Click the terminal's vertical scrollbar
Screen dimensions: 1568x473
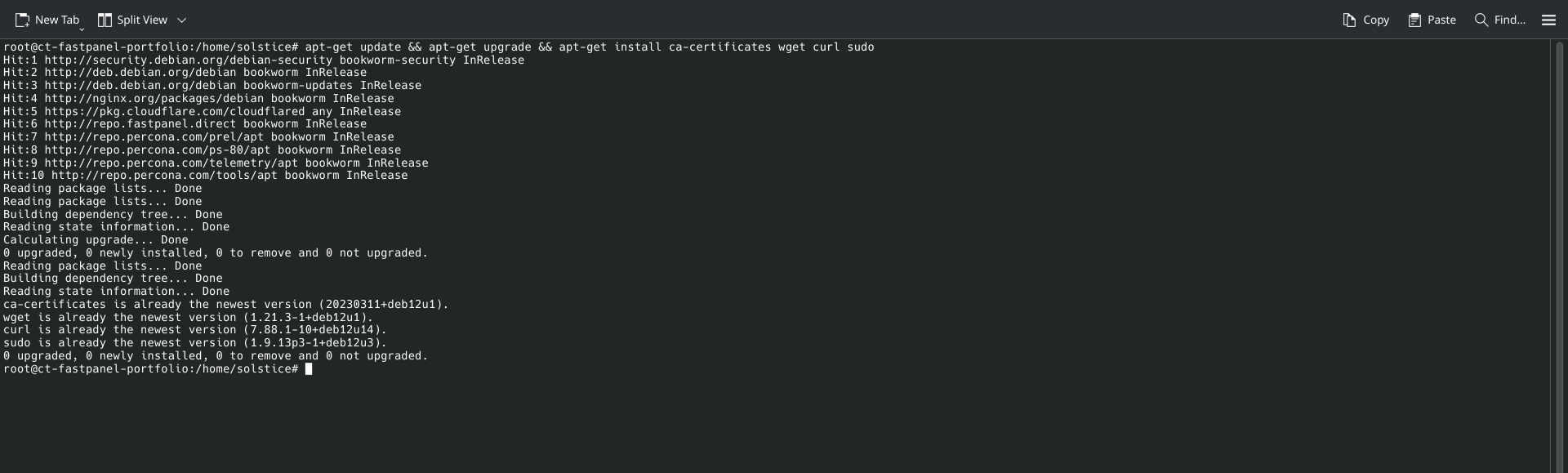(1558, 245)
